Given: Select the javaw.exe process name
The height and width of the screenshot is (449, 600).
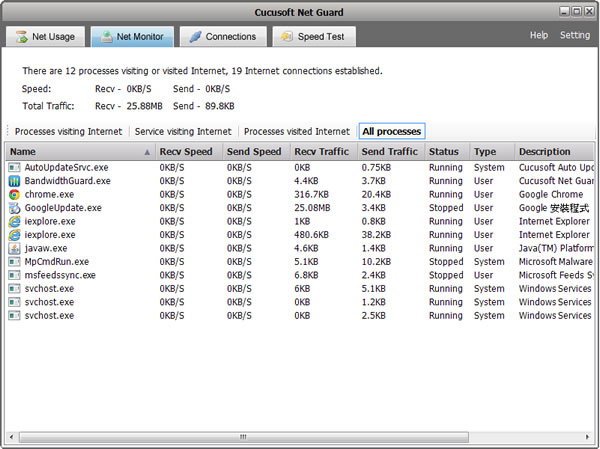Looking at the screenshot, I should (46, 248).
